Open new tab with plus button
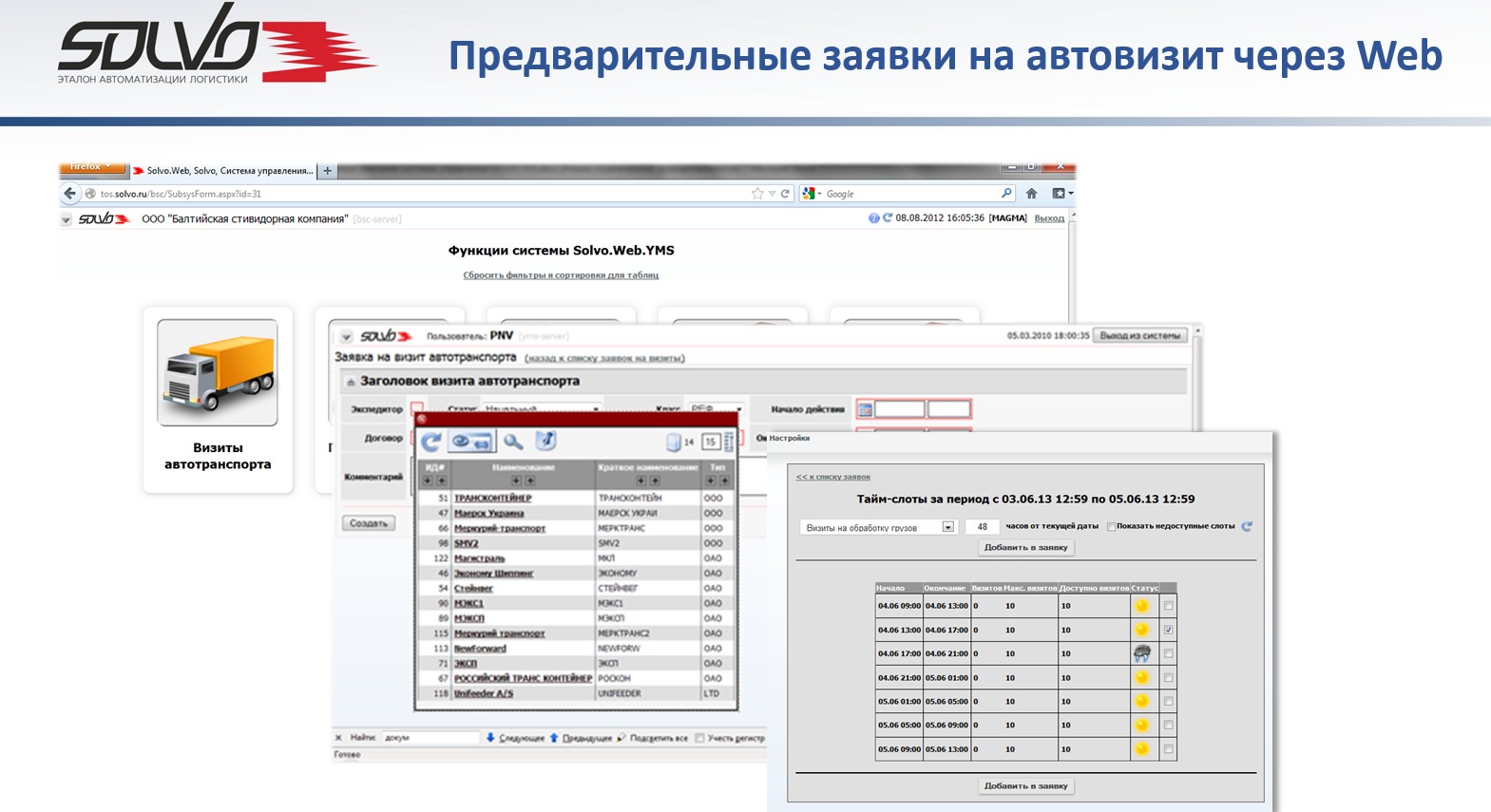1491x812 pixels. (327, 171)
